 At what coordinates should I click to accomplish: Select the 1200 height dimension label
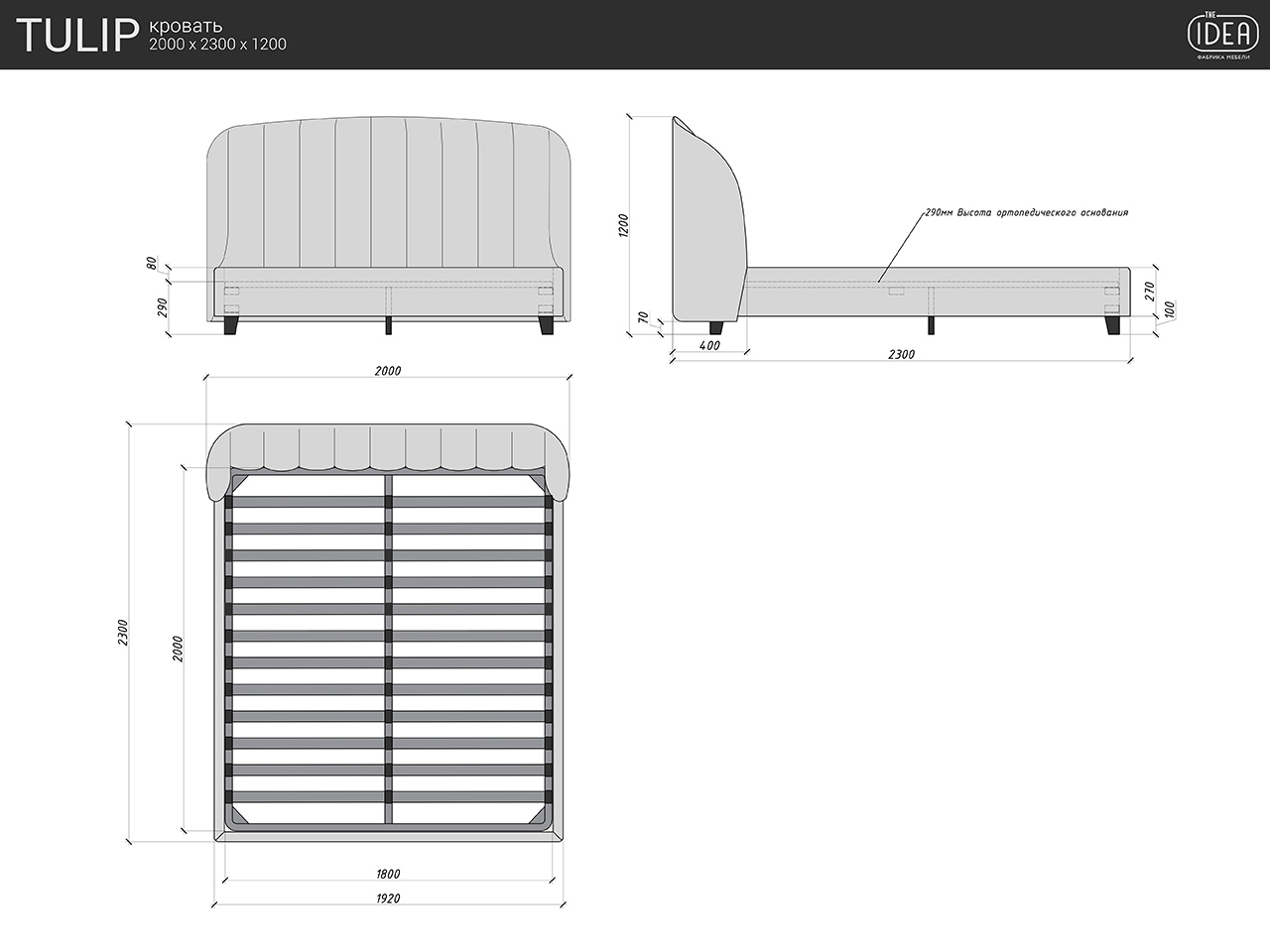click(x=624, y=225)
